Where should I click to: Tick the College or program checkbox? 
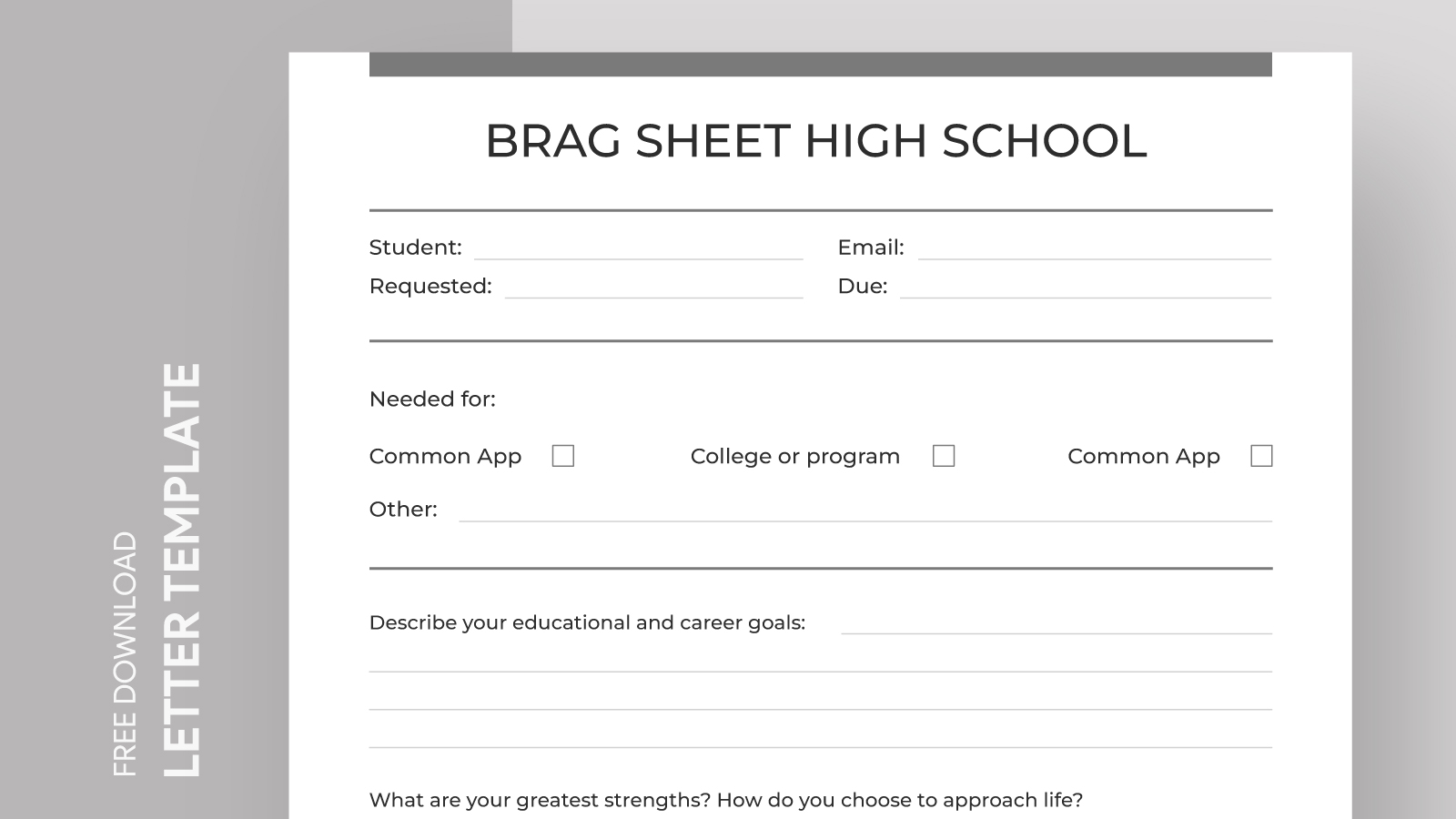click(x=944, y=456)
